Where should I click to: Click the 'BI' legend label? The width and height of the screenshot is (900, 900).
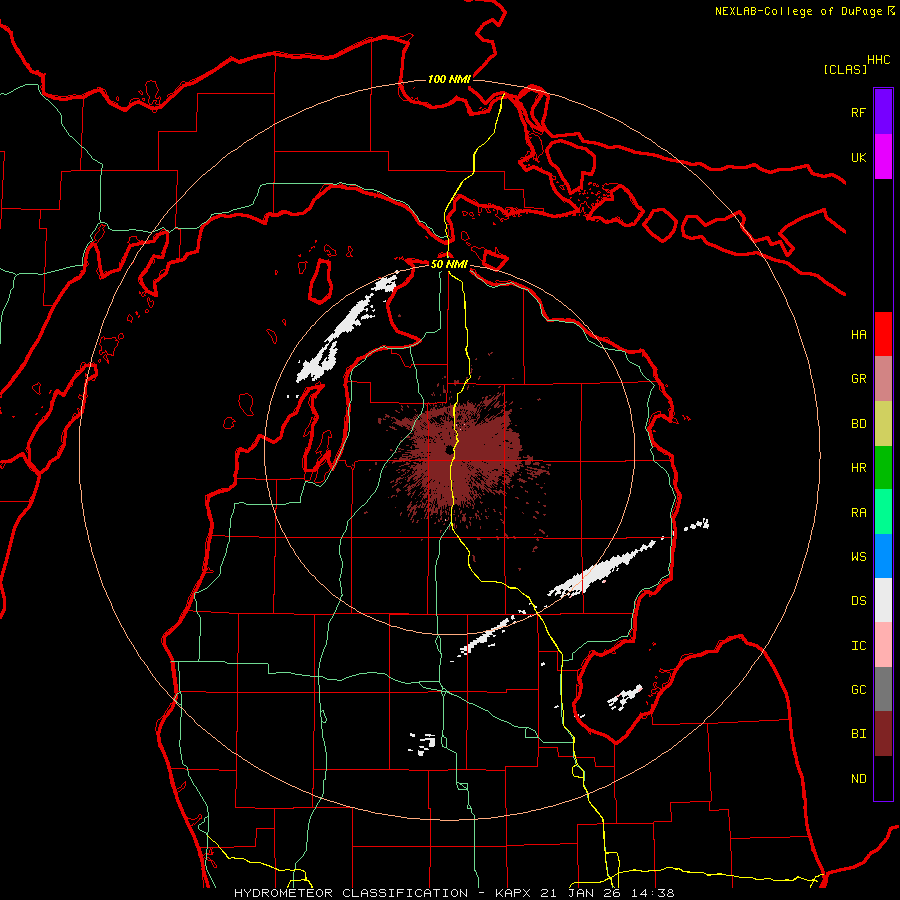pos(858,734)
